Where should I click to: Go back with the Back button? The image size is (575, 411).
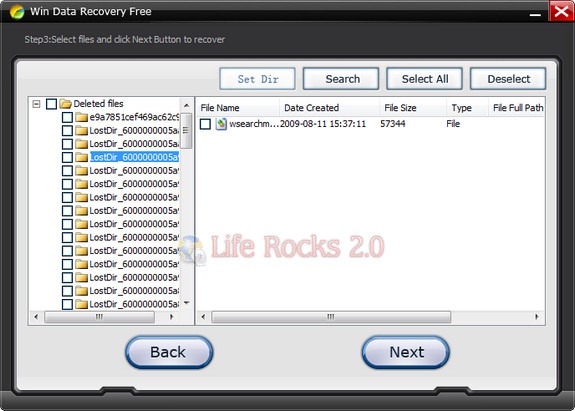[169, 352]
